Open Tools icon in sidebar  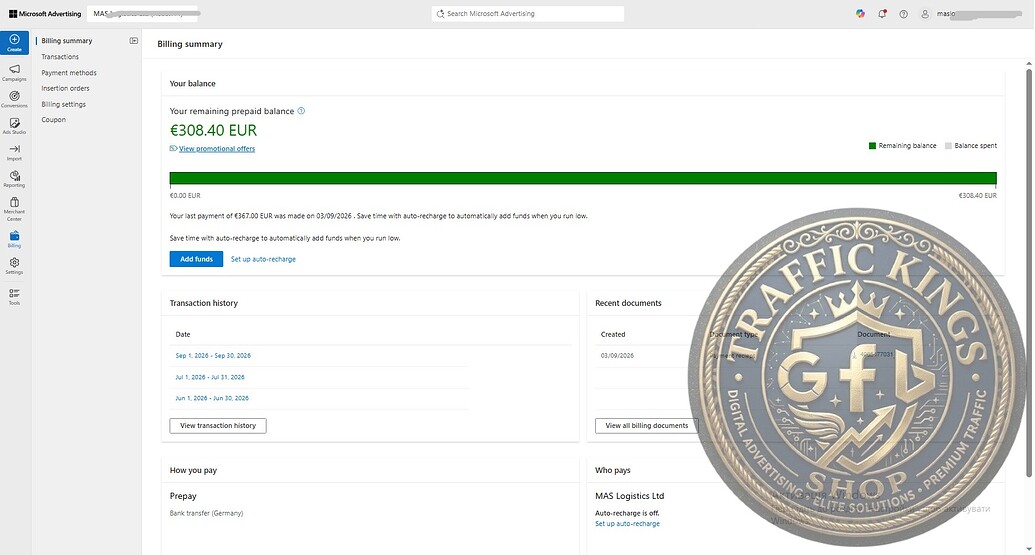point(14,293)
